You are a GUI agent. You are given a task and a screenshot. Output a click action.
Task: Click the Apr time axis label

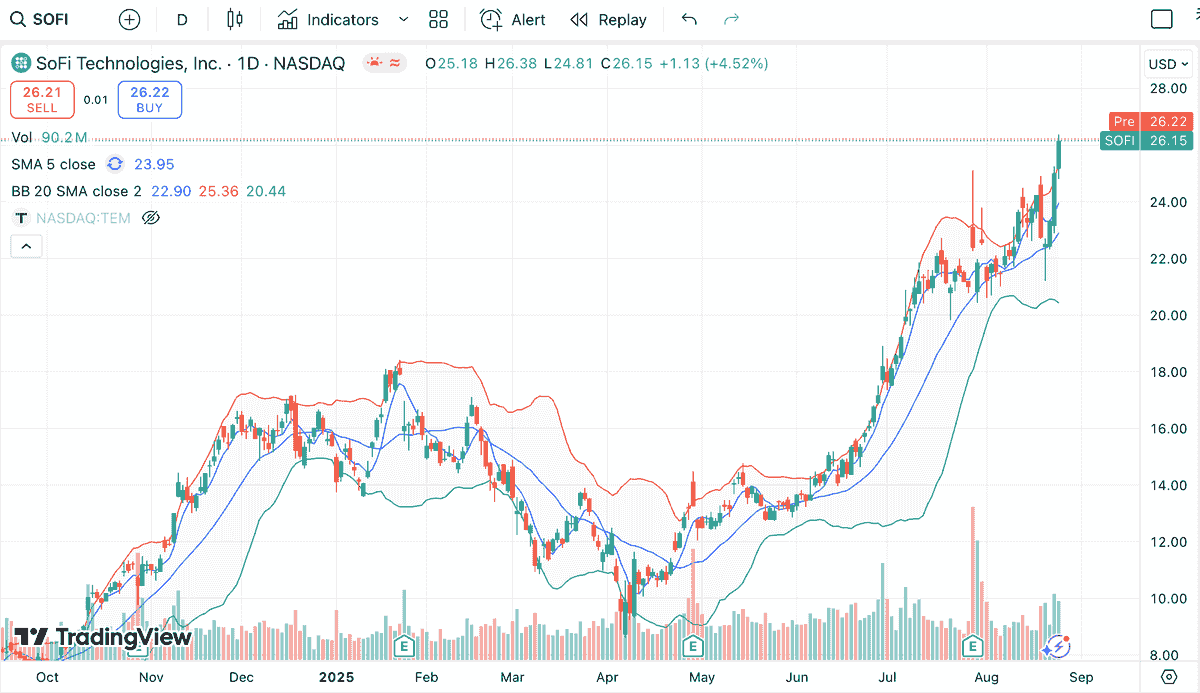tap(606, 677)
